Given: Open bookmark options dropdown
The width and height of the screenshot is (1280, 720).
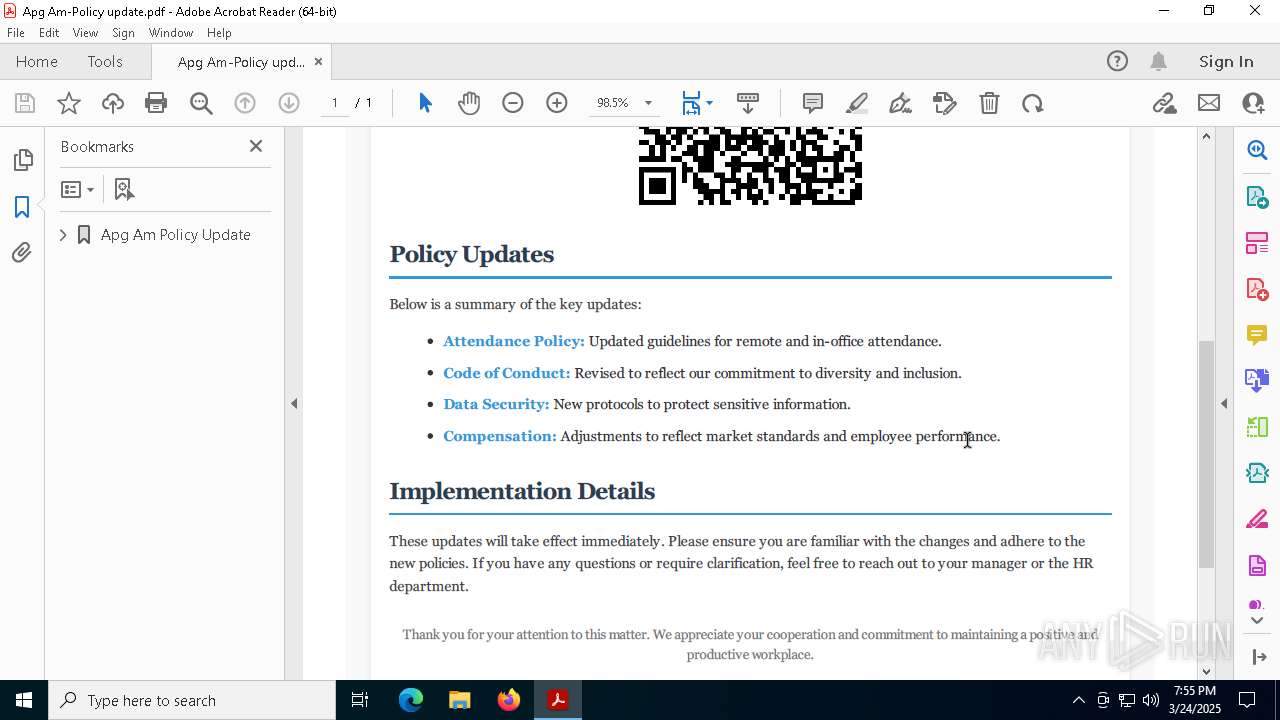Looking at the screenshot, I should pos(77,189).
